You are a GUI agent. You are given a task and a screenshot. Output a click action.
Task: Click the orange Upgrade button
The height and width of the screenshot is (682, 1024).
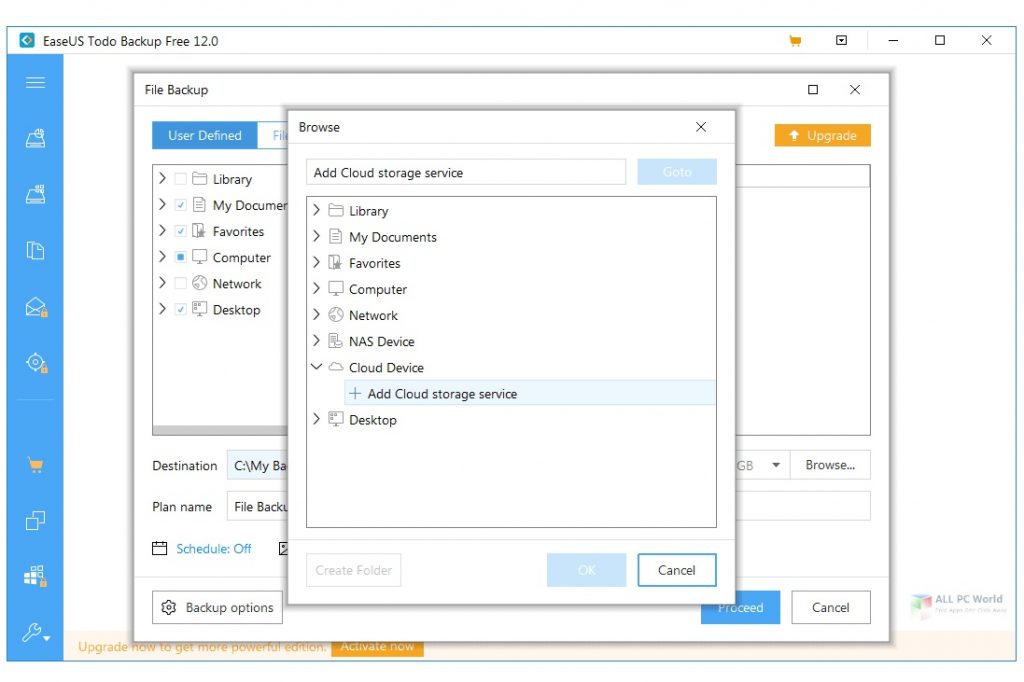coord(822,135)
